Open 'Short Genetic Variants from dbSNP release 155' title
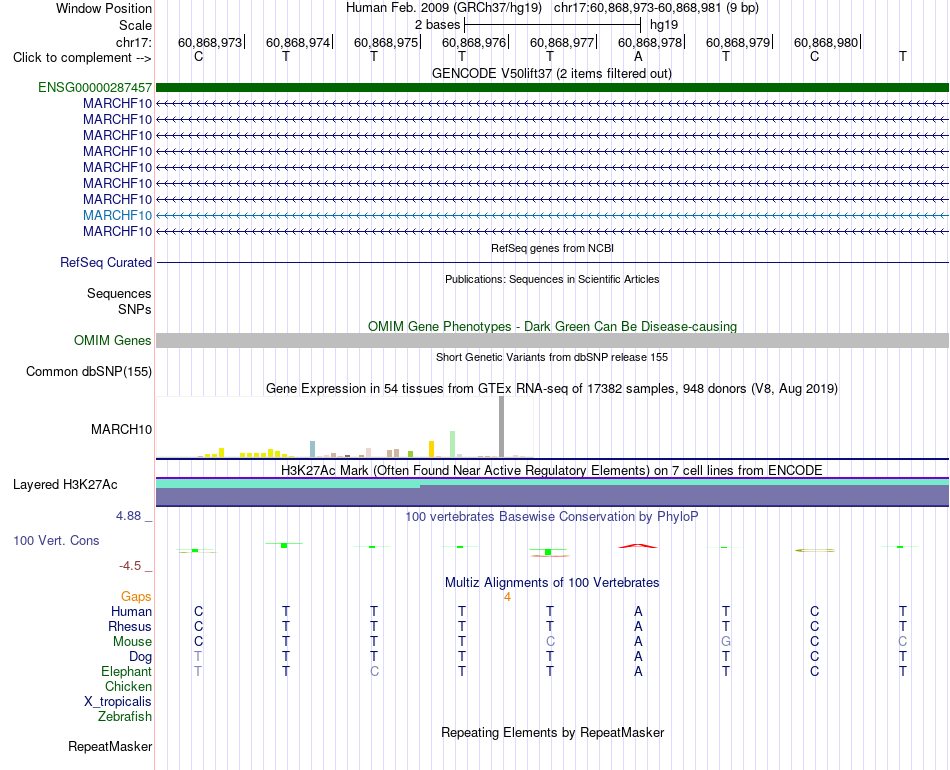The image size is (950, 770). (x=552, y=357)
